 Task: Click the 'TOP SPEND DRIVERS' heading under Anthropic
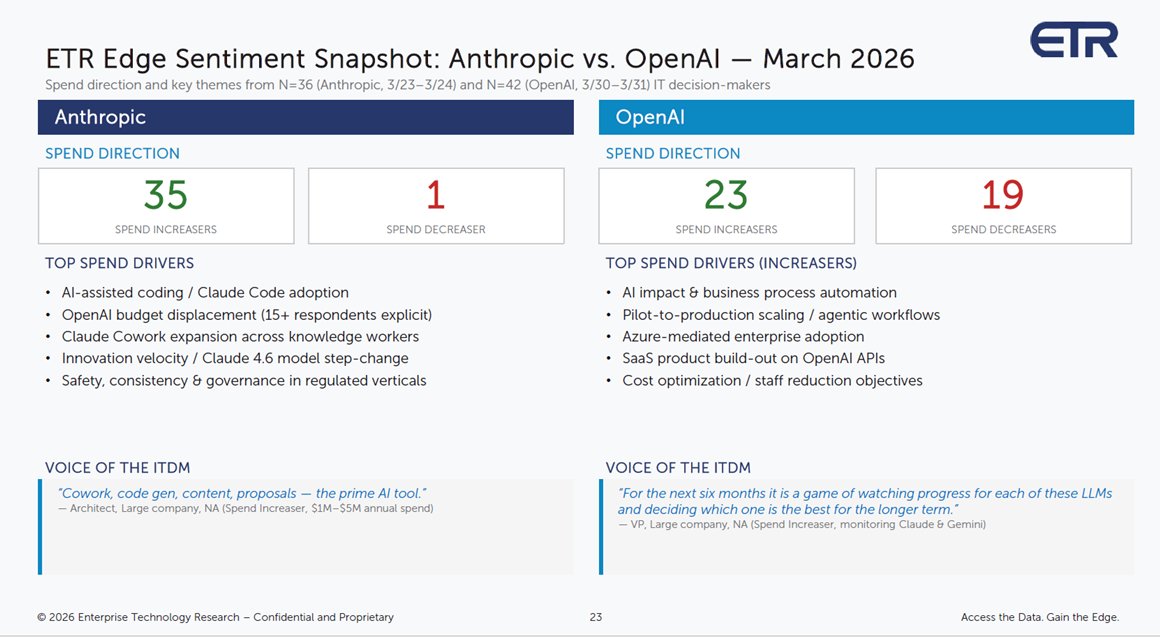[119, 263]
